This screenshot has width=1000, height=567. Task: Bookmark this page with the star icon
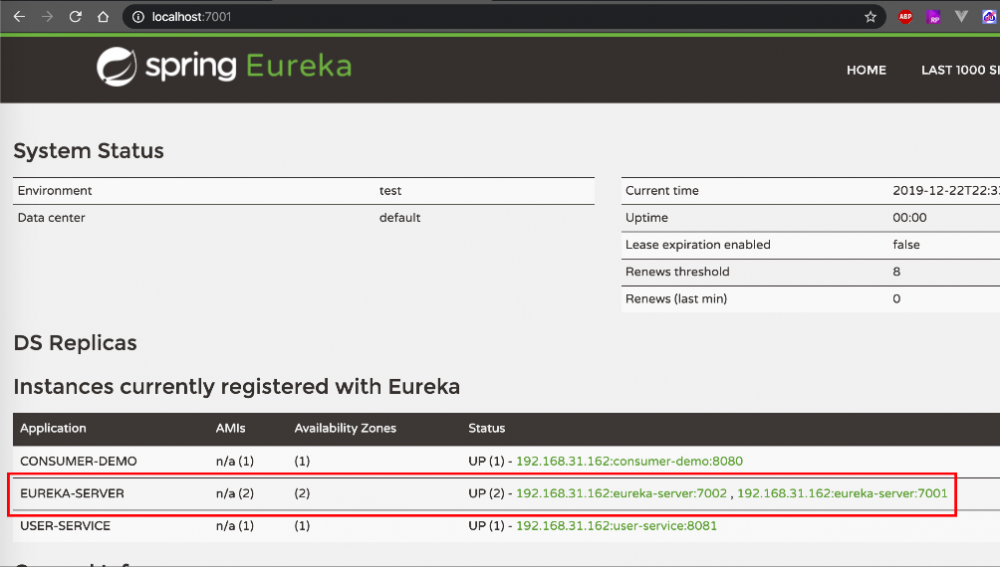point(871,17)
